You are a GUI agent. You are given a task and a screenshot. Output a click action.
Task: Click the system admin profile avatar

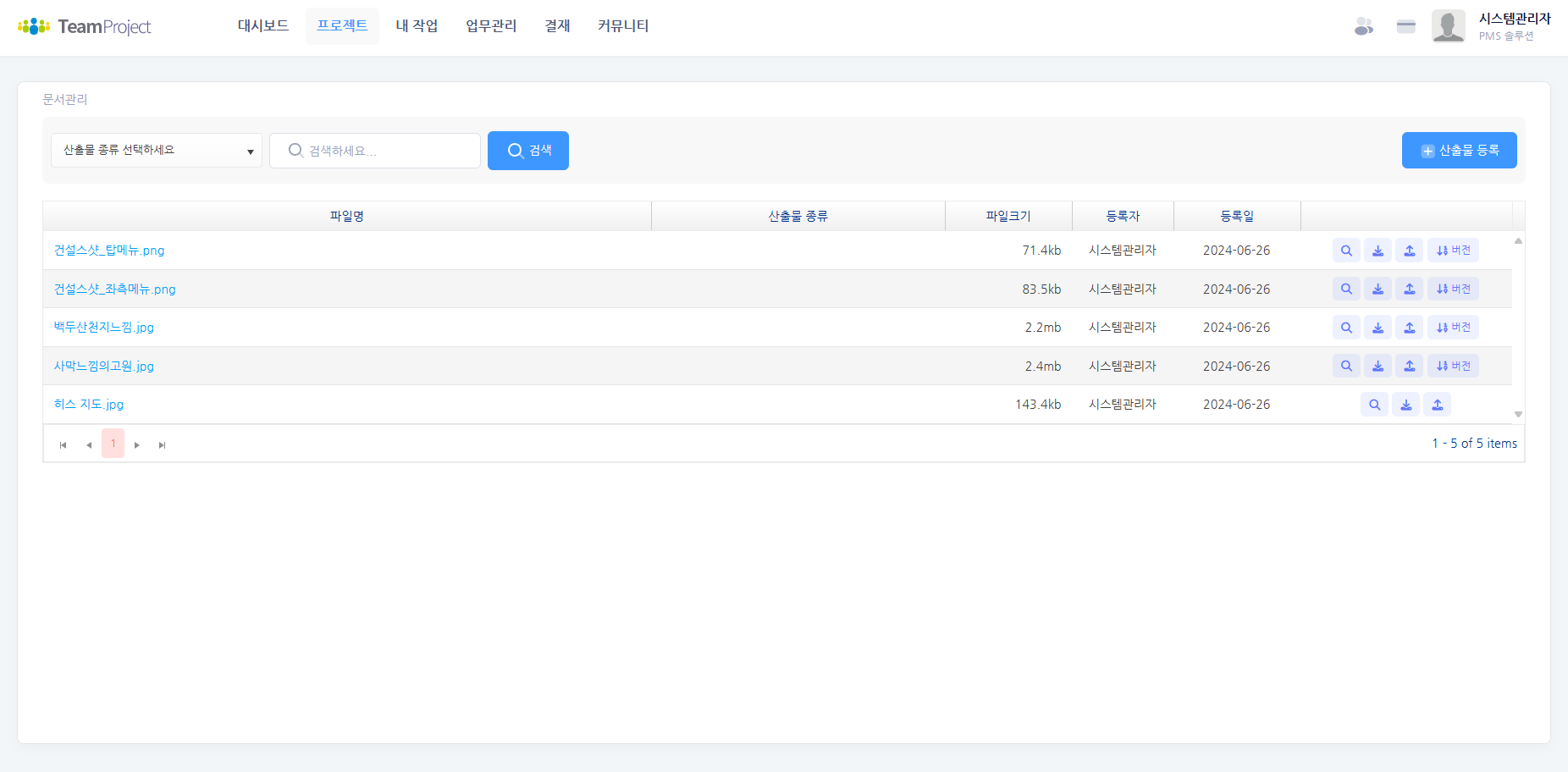(1448, 26)
